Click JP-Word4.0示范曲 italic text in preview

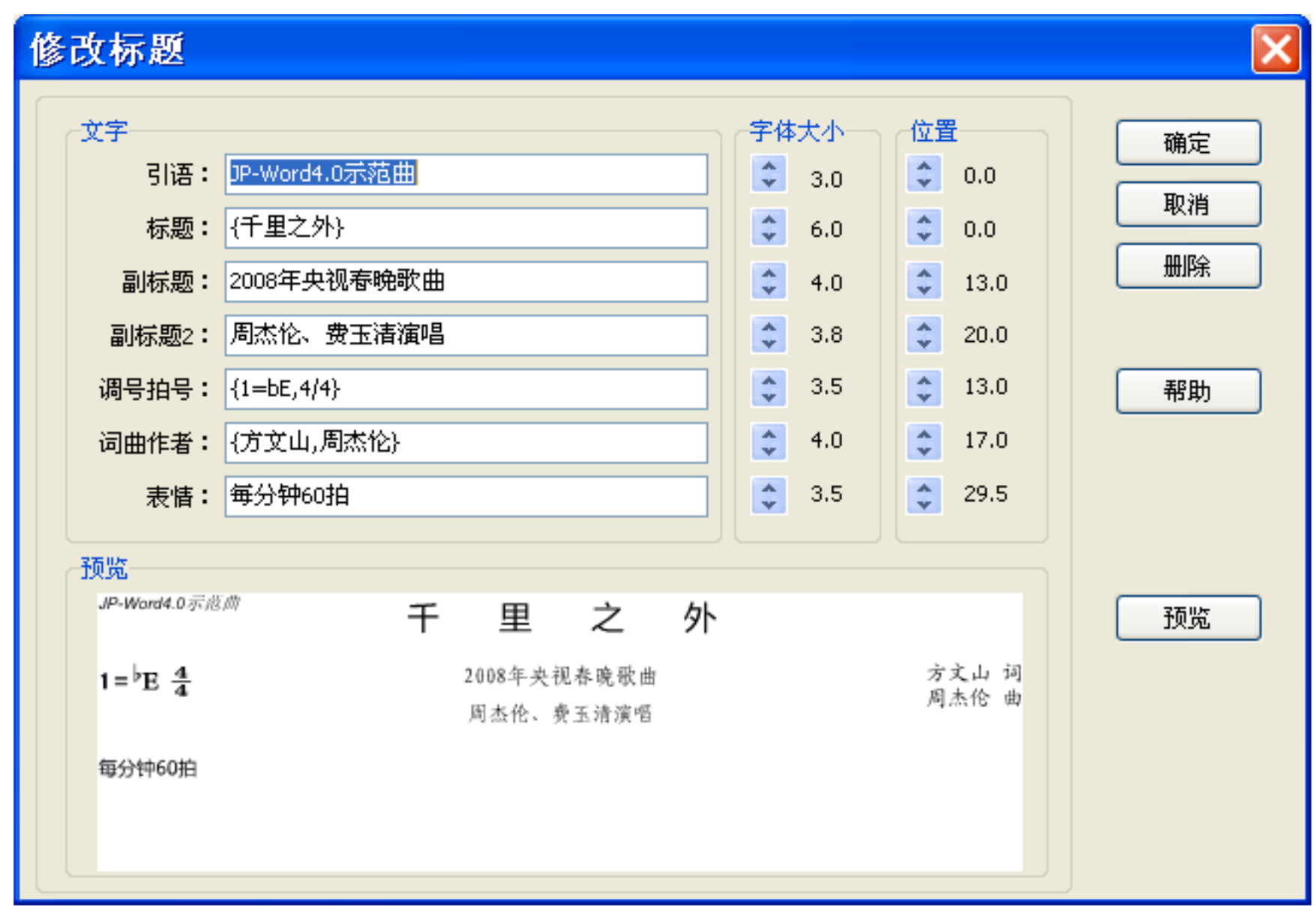[169, 603]
